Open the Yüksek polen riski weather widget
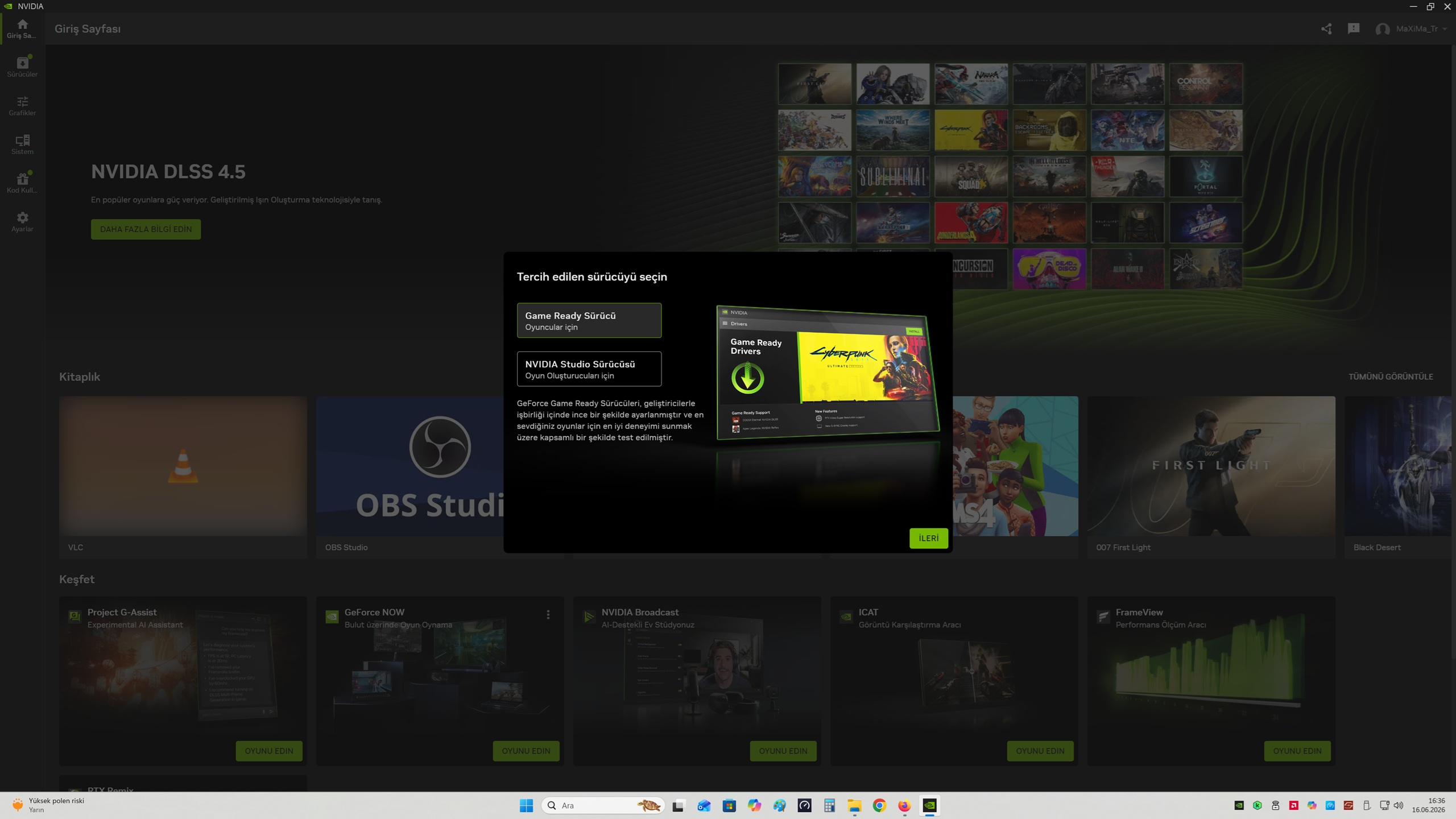The height and width of the screenshot is (819, 1456). point(48,805)
